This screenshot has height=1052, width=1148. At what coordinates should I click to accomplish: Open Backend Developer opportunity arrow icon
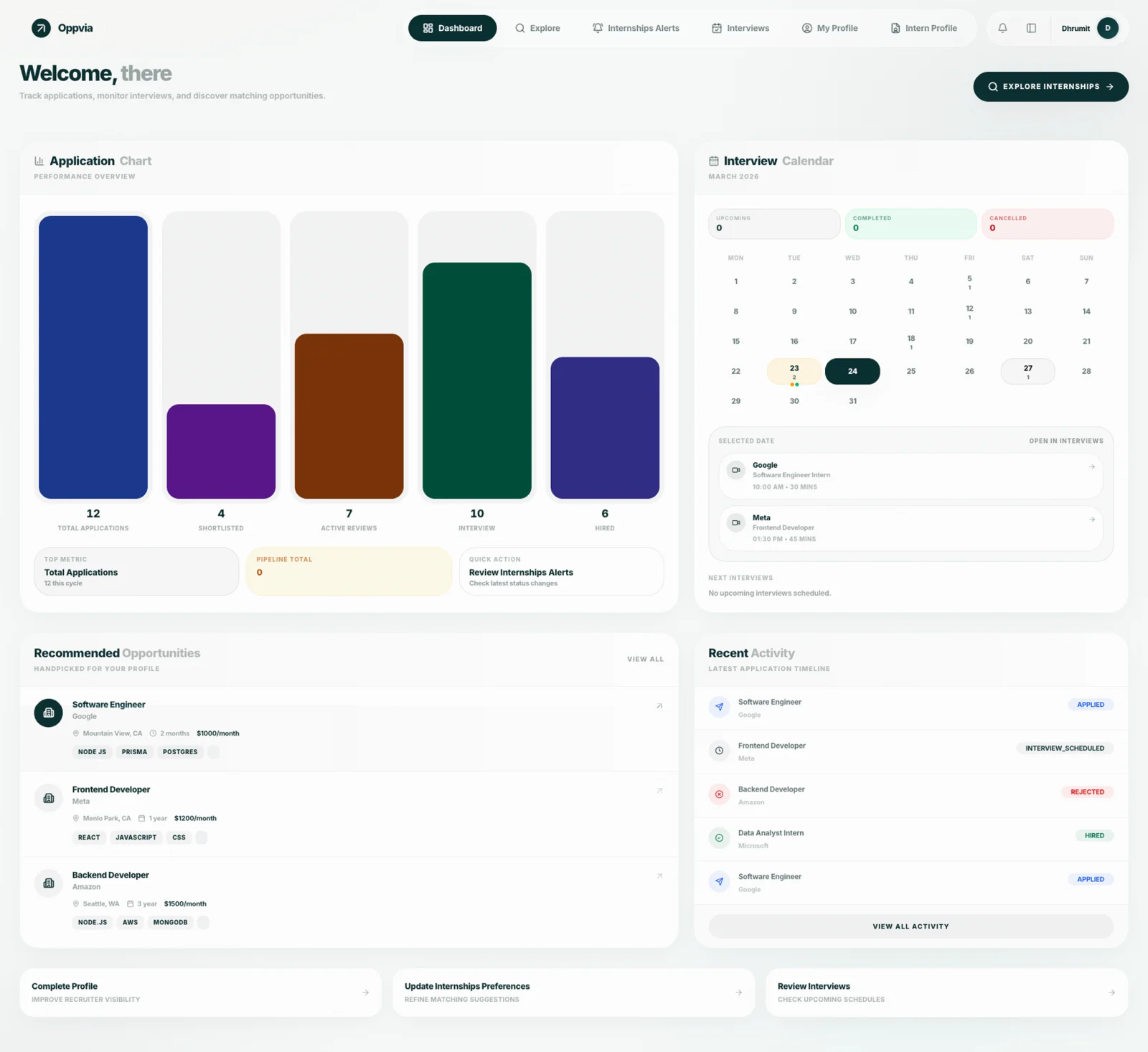tap(659, 876)
